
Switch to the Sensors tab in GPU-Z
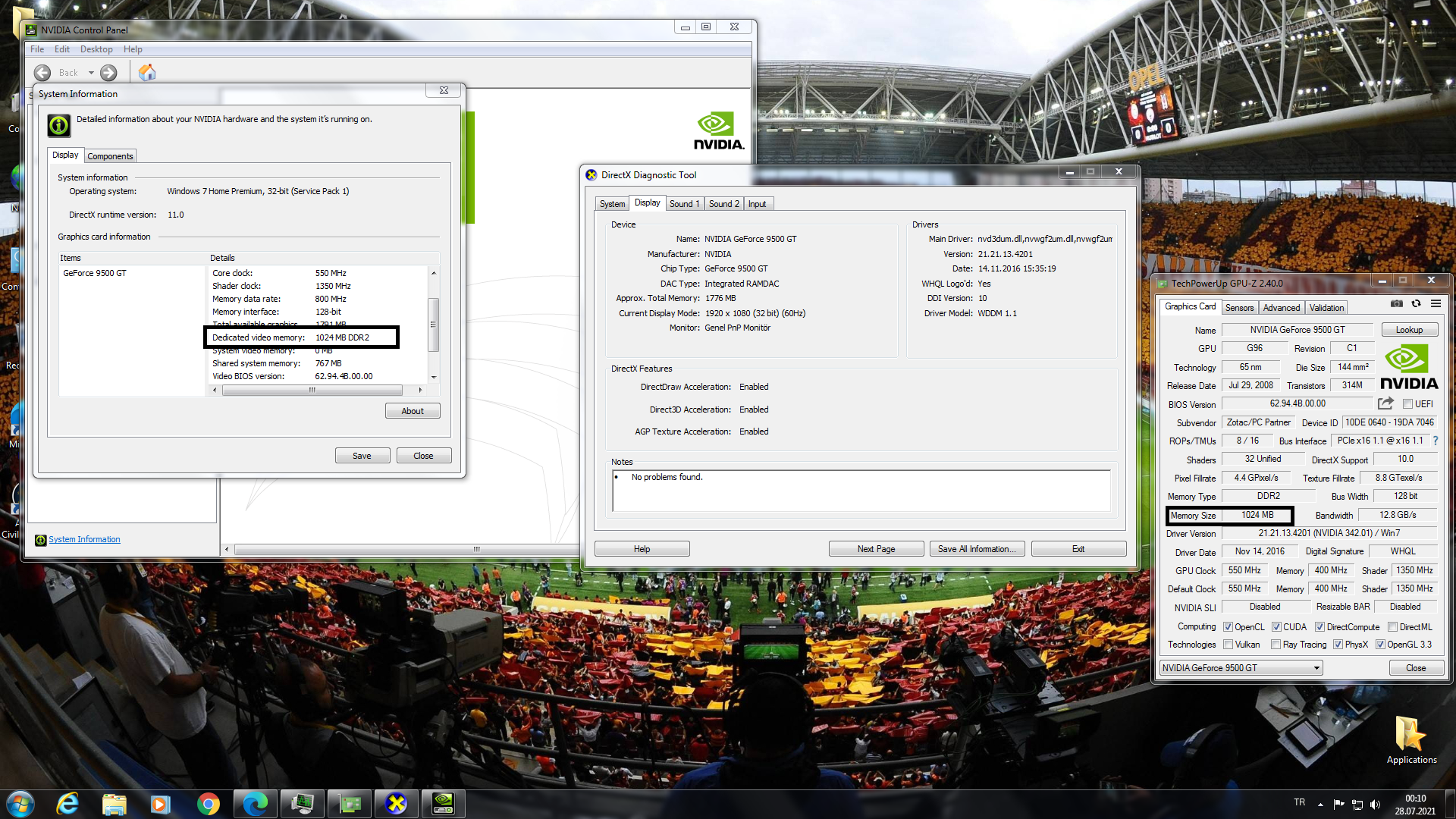[1239, 308]
